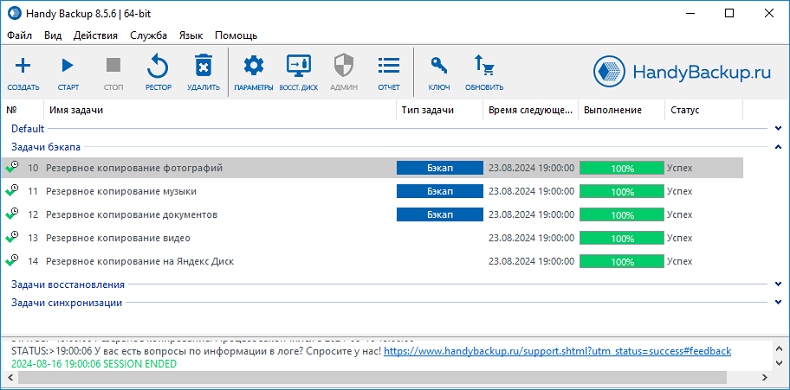Click the log panel horizontal scrollbar thumb
The image size is (790, 390).
(x=372, y=376)
